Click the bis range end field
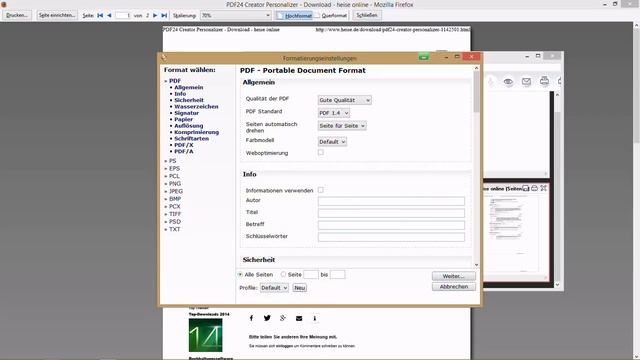The width and height of the screenshot is (640, 360). [338, 275]
